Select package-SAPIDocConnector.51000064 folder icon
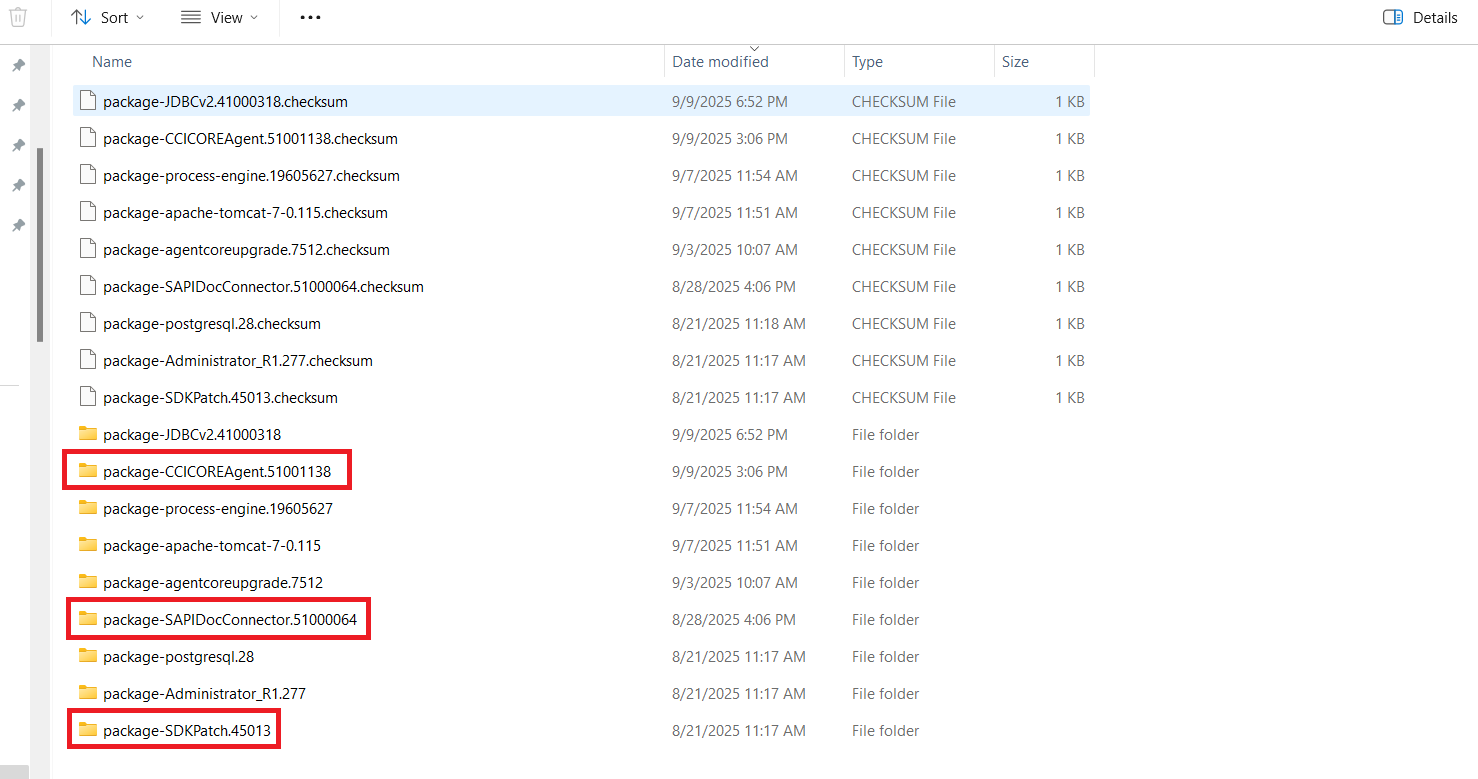 point(88,619)
